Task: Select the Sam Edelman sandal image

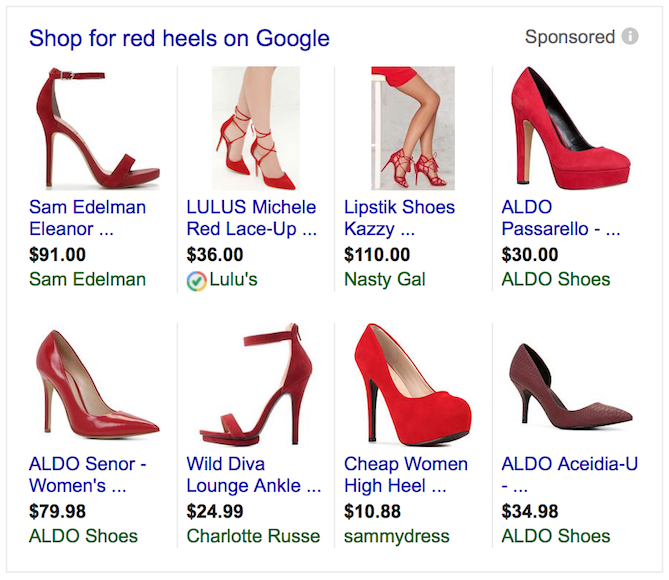Action: [98, 128]
